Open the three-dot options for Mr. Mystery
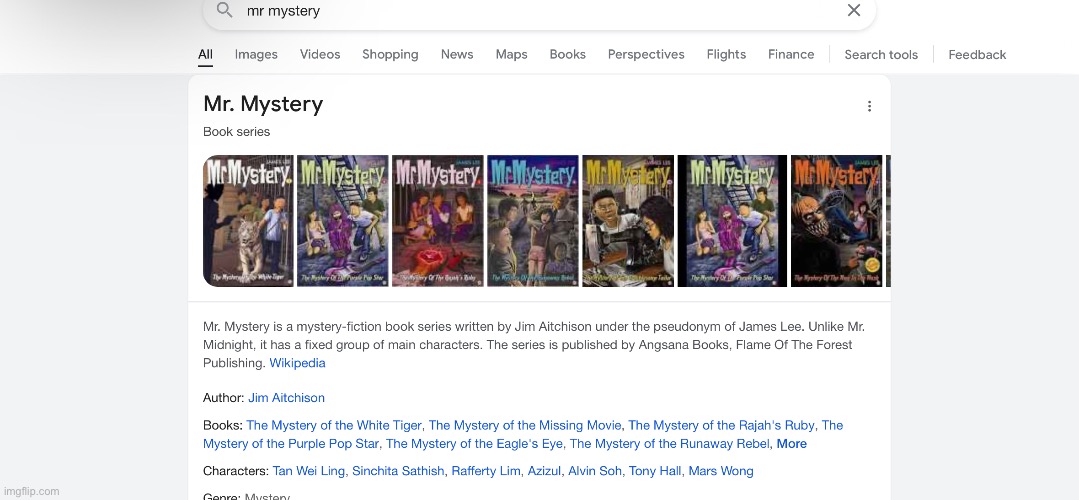This screenshot has height=500, width=1079. click(x=869, y=106)
